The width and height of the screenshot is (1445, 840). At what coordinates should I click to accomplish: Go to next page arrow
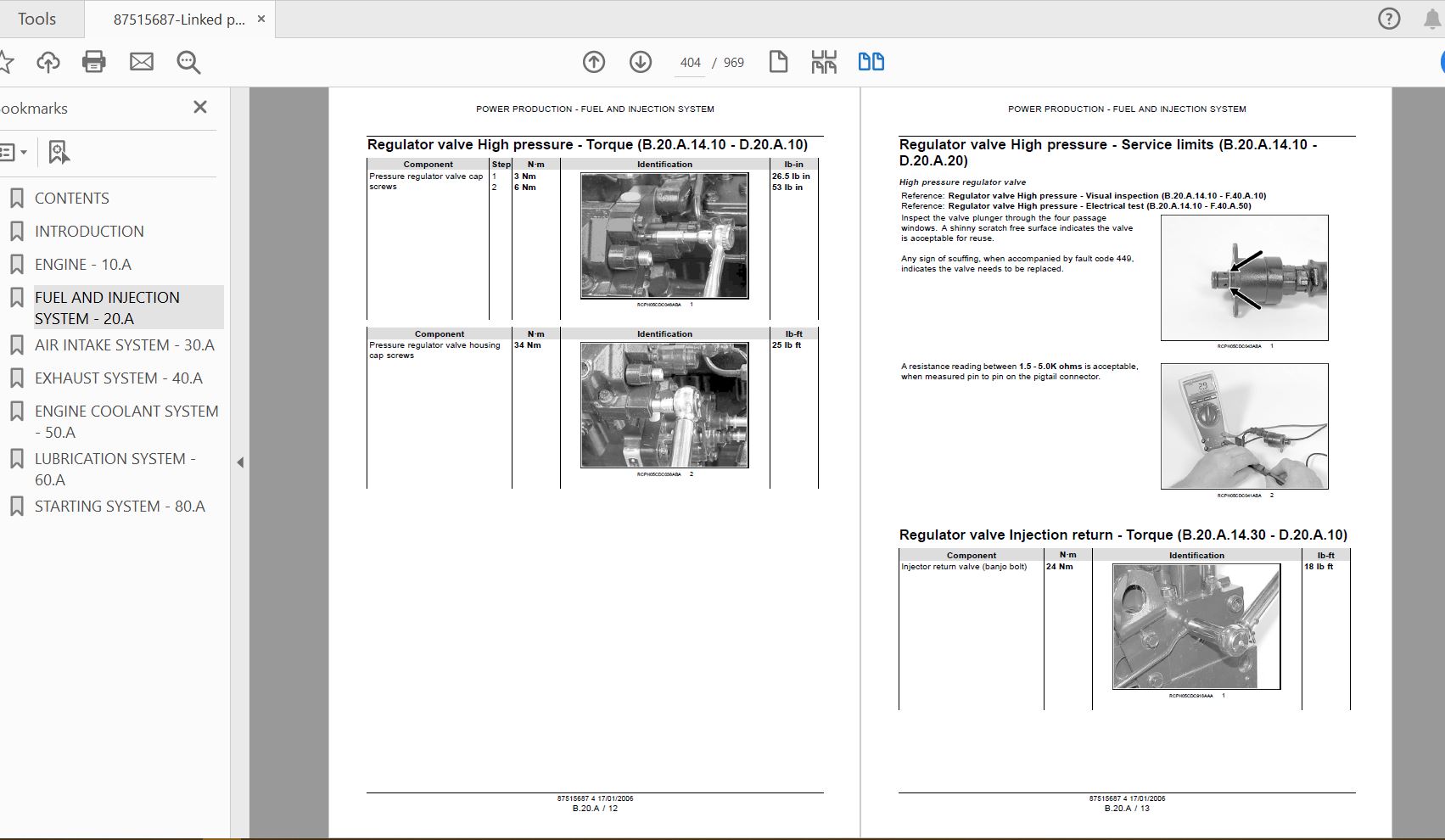(x=641, y=62)
